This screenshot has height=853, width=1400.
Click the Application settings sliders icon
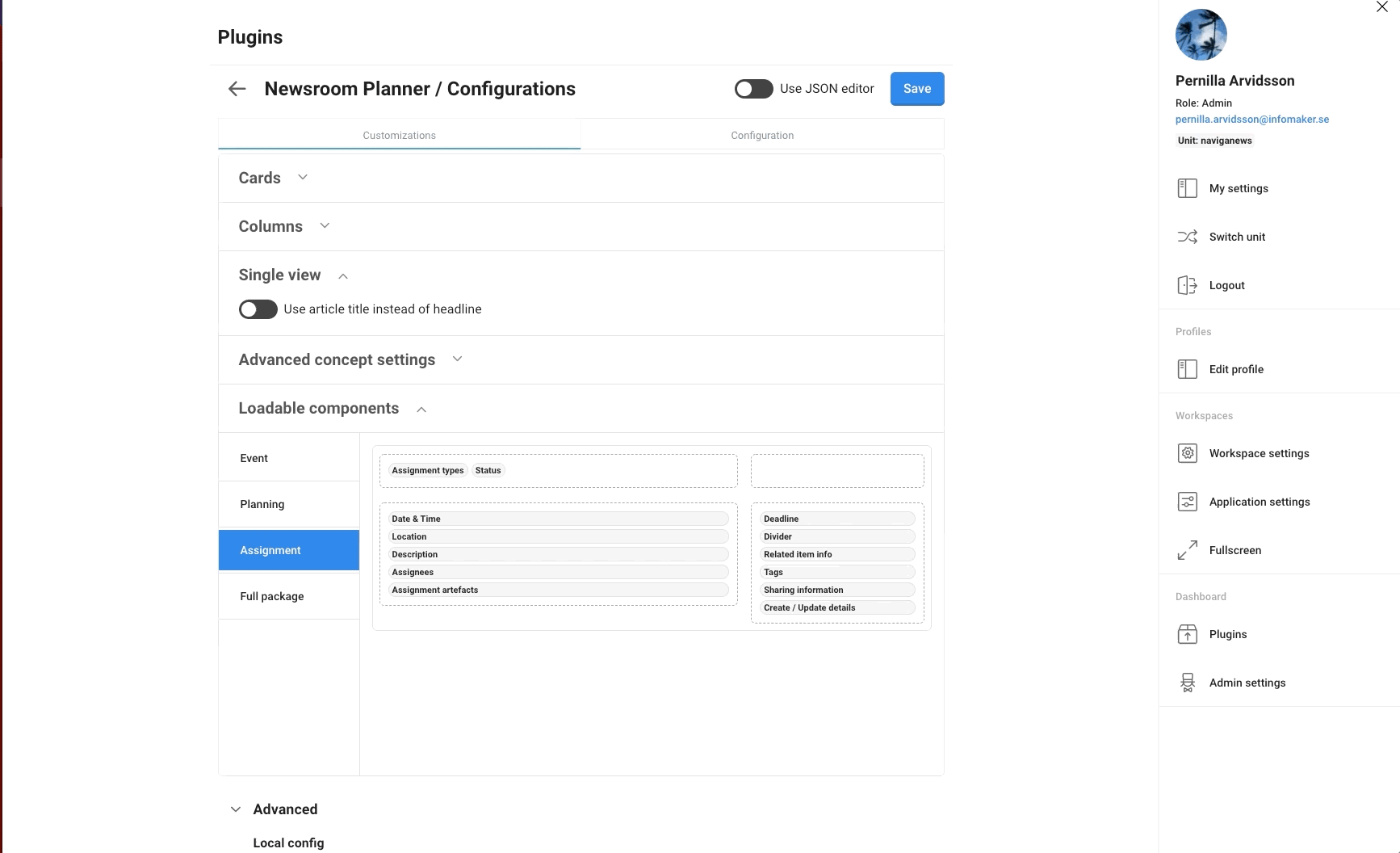click(x=1187, y=502)
